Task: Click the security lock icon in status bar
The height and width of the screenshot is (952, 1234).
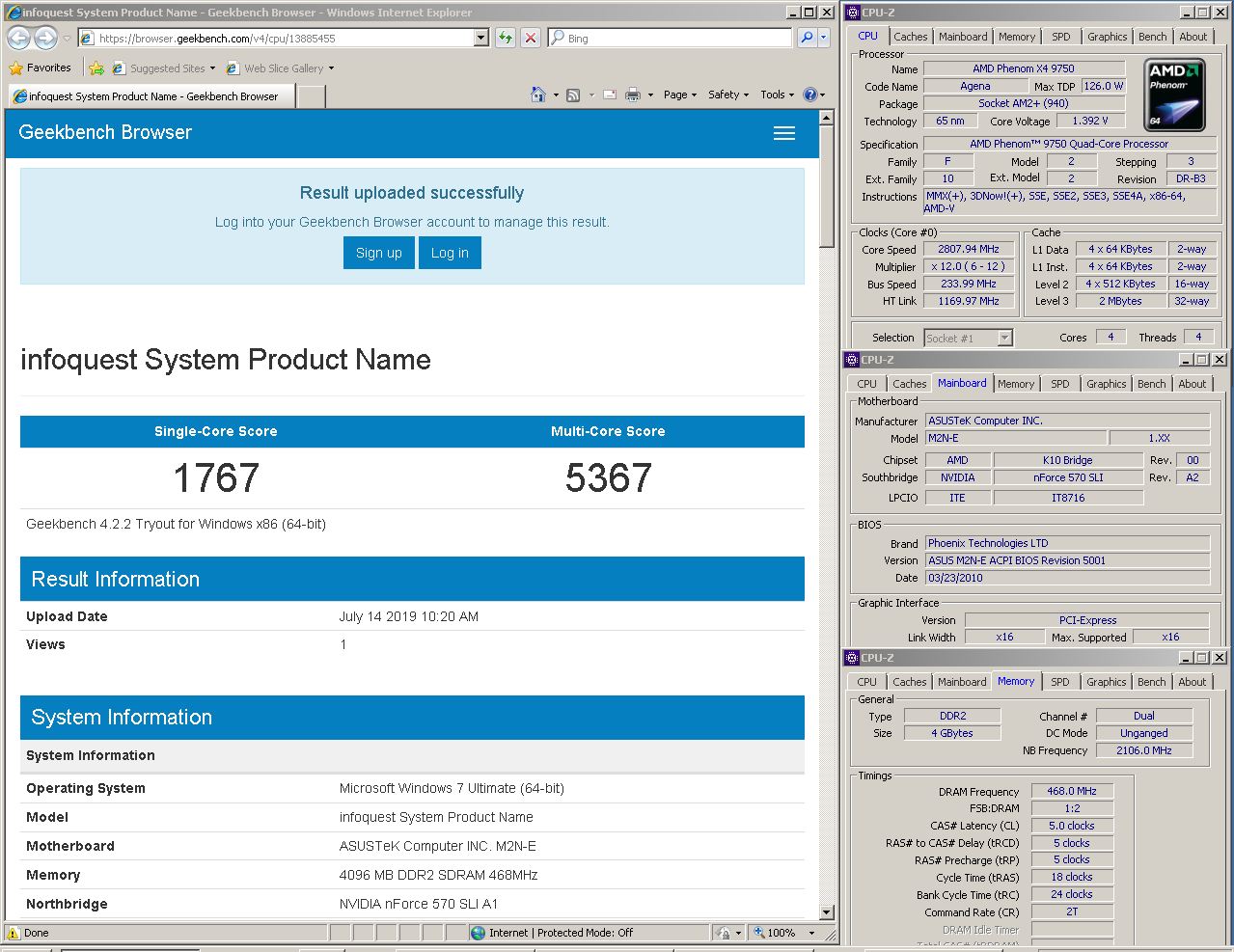Action: pos(724,933)
